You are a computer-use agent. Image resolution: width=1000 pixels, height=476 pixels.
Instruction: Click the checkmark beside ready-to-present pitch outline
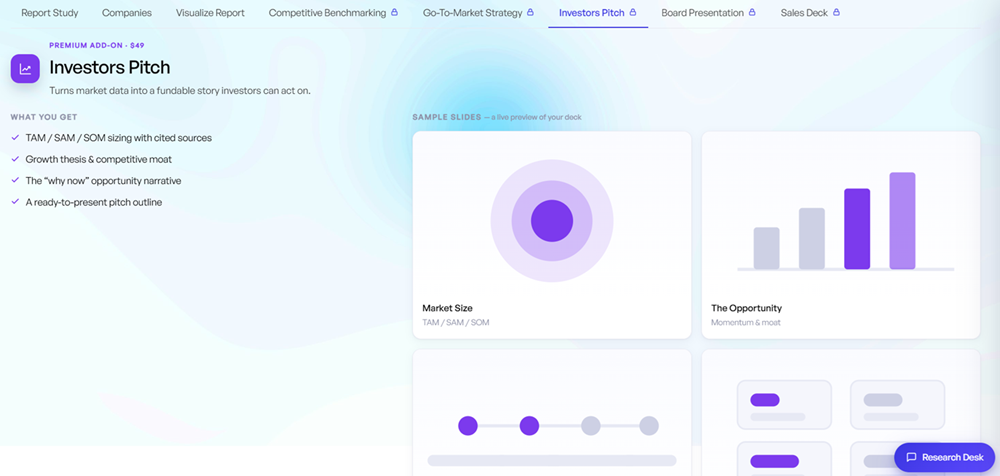[x=15, y=202]
